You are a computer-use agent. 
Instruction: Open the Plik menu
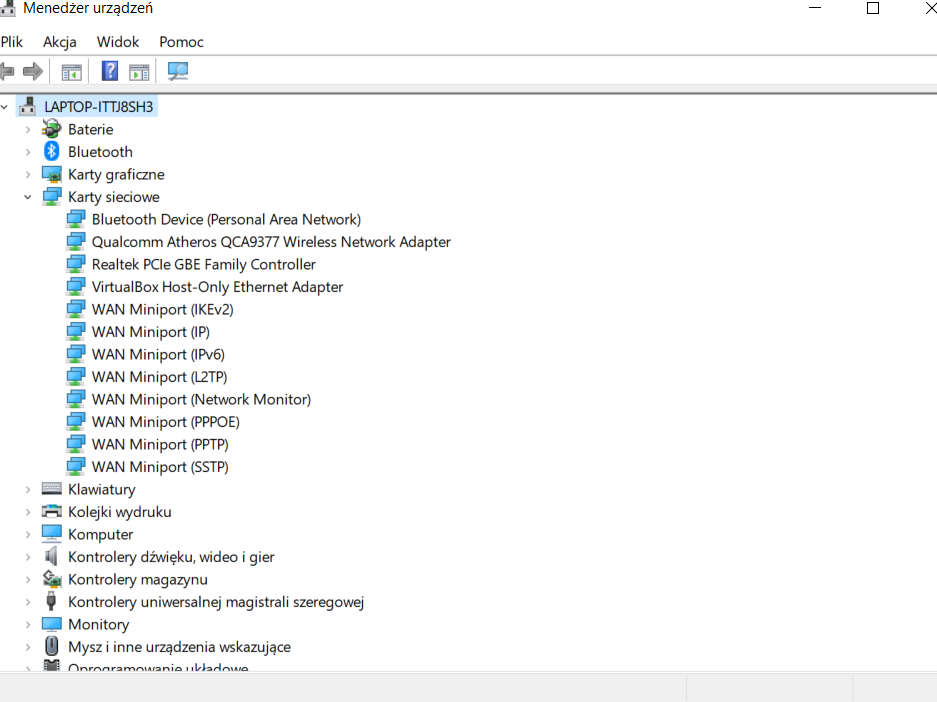click(11, 42)
